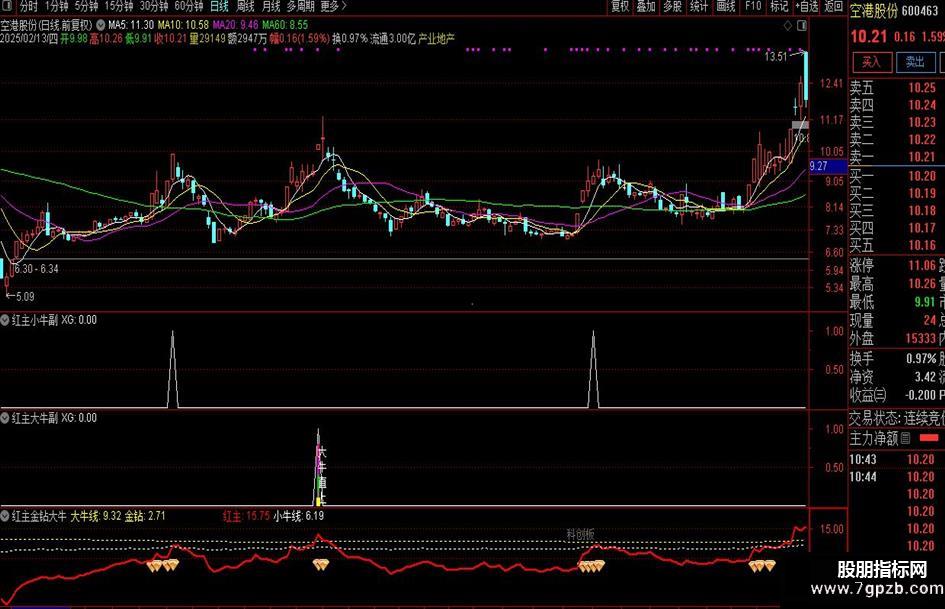The image size is (945, 609).
Task: Click the 买二 price 10.19
Action: pyautogui.click(x=922, y=194)
